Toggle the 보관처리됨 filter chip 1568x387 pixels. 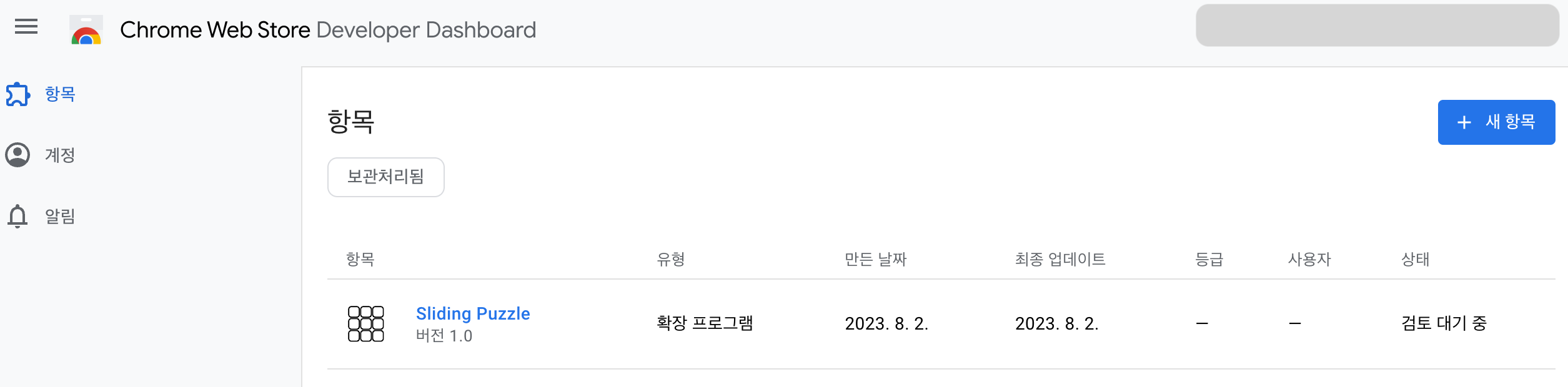(x=386, y=177)
